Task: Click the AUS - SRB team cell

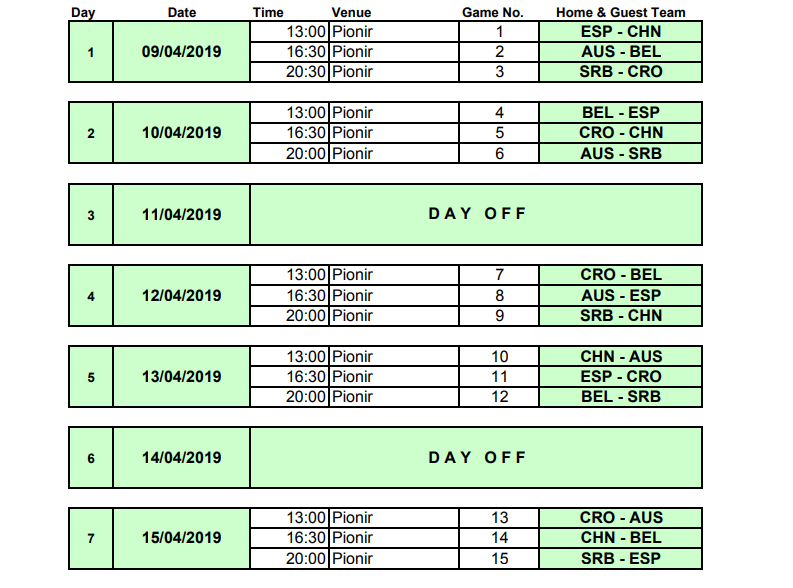Action: (620, 154)
